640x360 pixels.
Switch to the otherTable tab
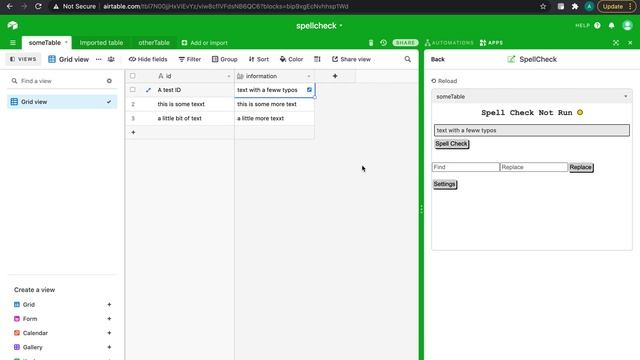coord(154,43)
